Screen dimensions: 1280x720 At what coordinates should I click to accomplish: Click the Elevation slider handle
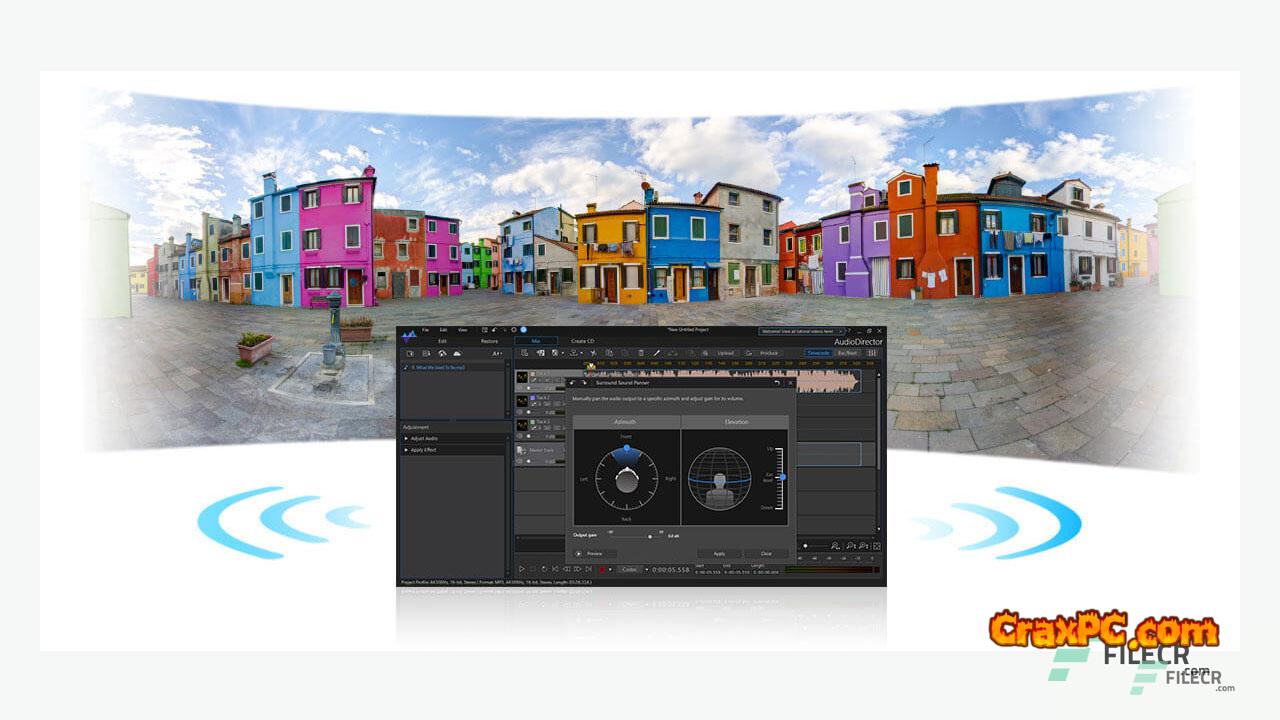(x=782, y=477)
